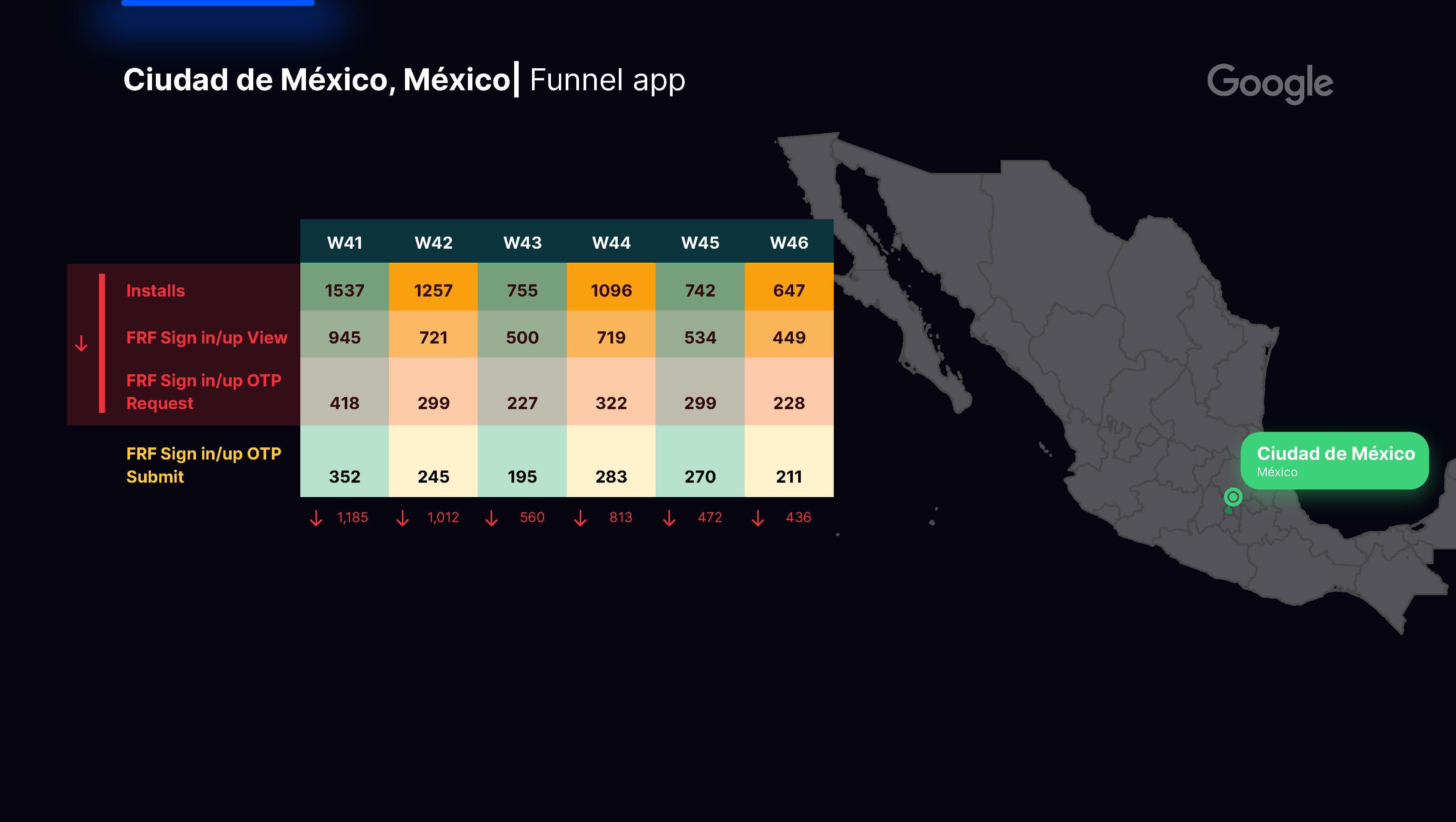
Task: Click the red down arrow beside 472
Action: pyautogui.click(x=669, y=518)
